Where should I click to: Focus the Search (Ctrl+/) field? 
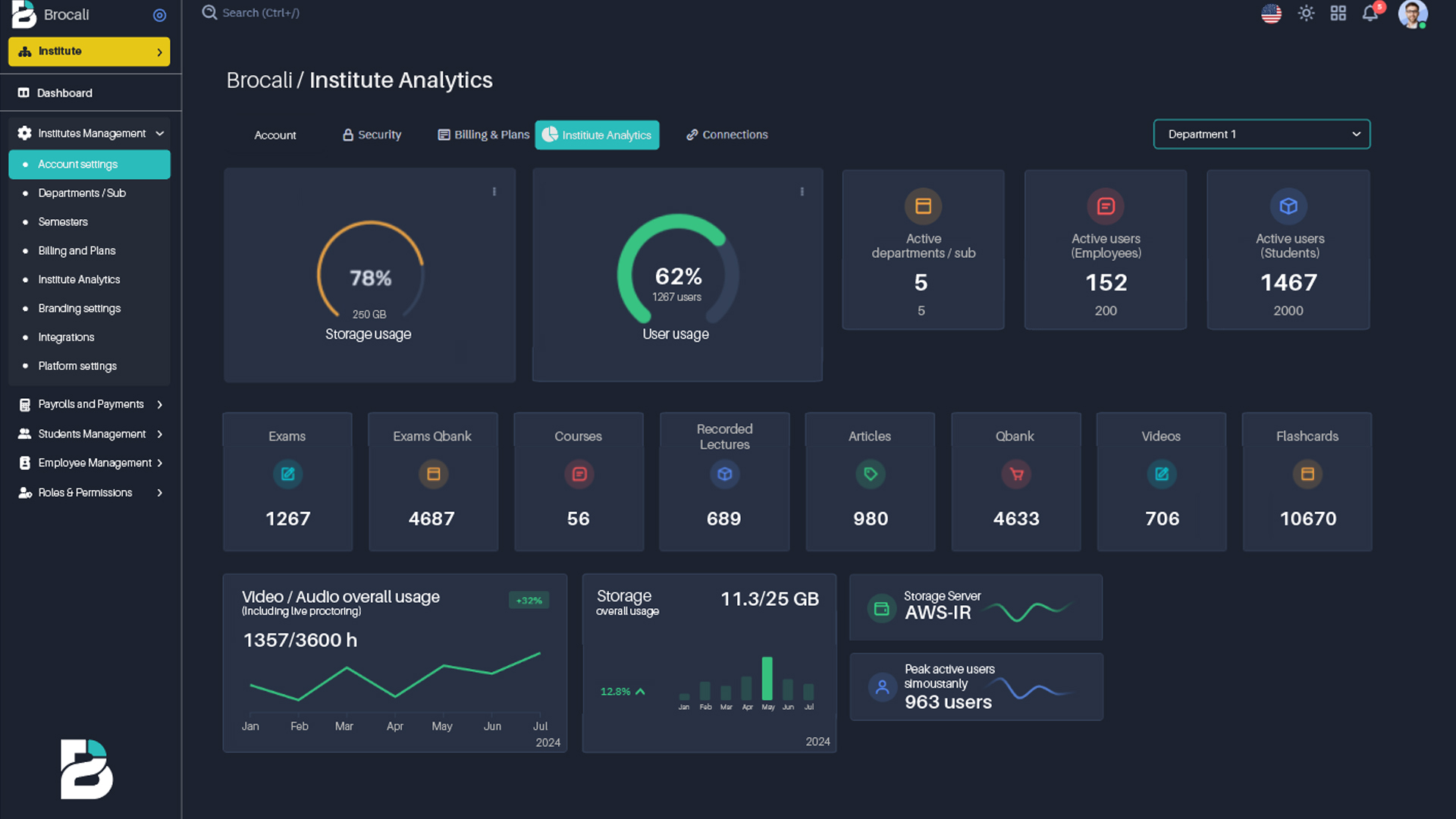click(261, 13)
